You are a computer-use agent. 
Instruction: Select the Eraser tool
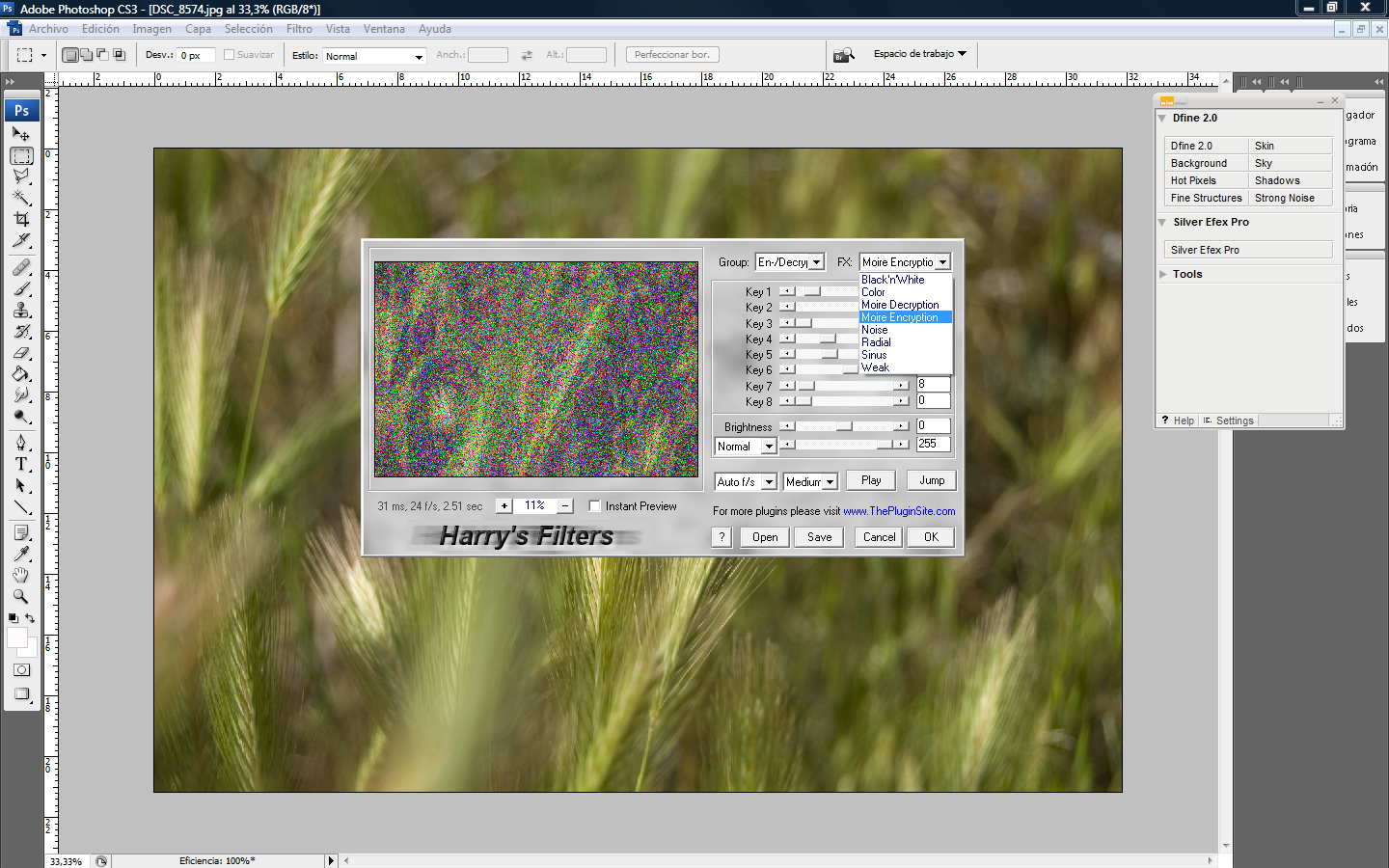(x=21, y=353)
